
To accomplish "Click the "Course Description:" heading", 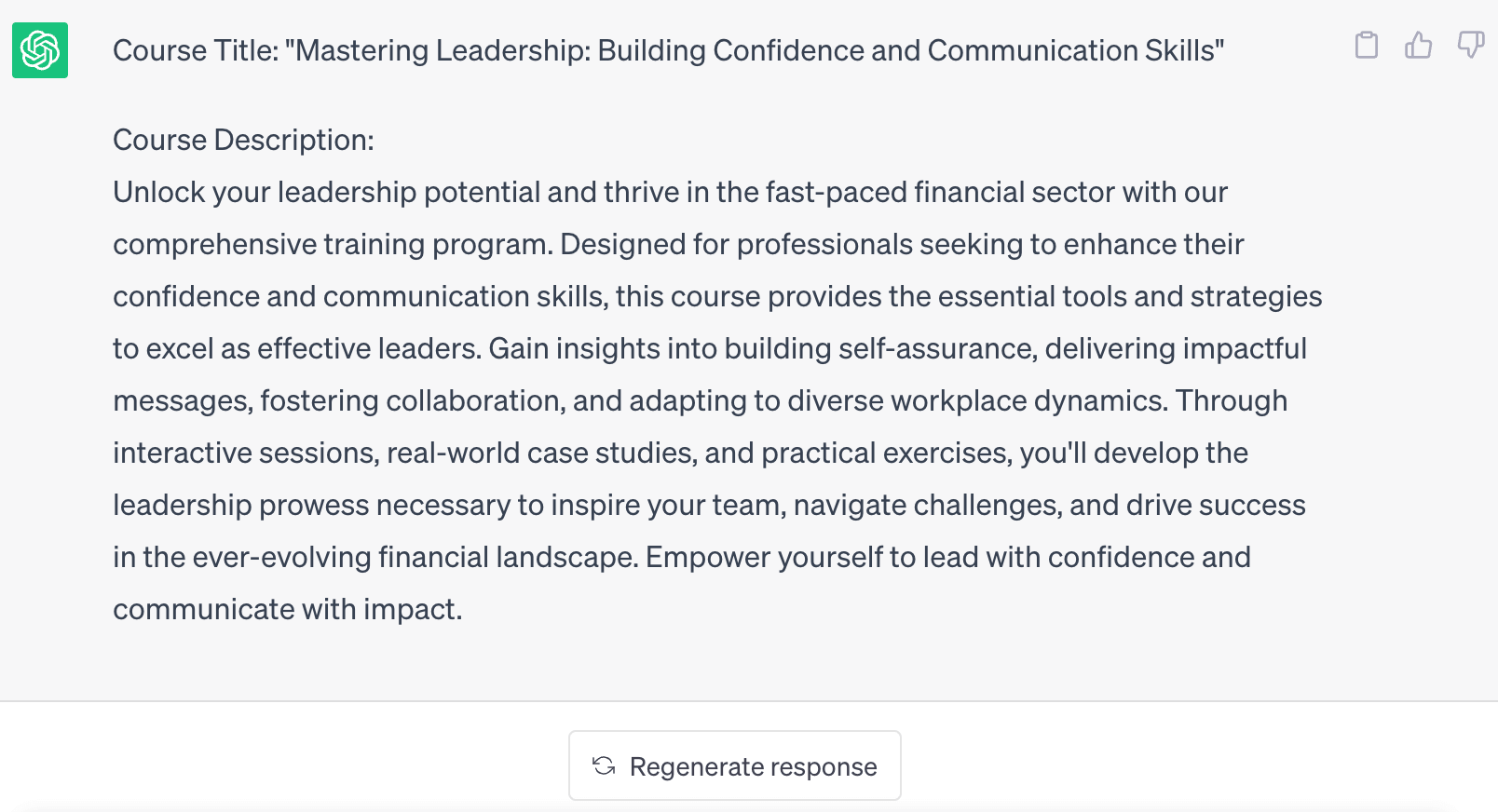I will pos(243,140).
